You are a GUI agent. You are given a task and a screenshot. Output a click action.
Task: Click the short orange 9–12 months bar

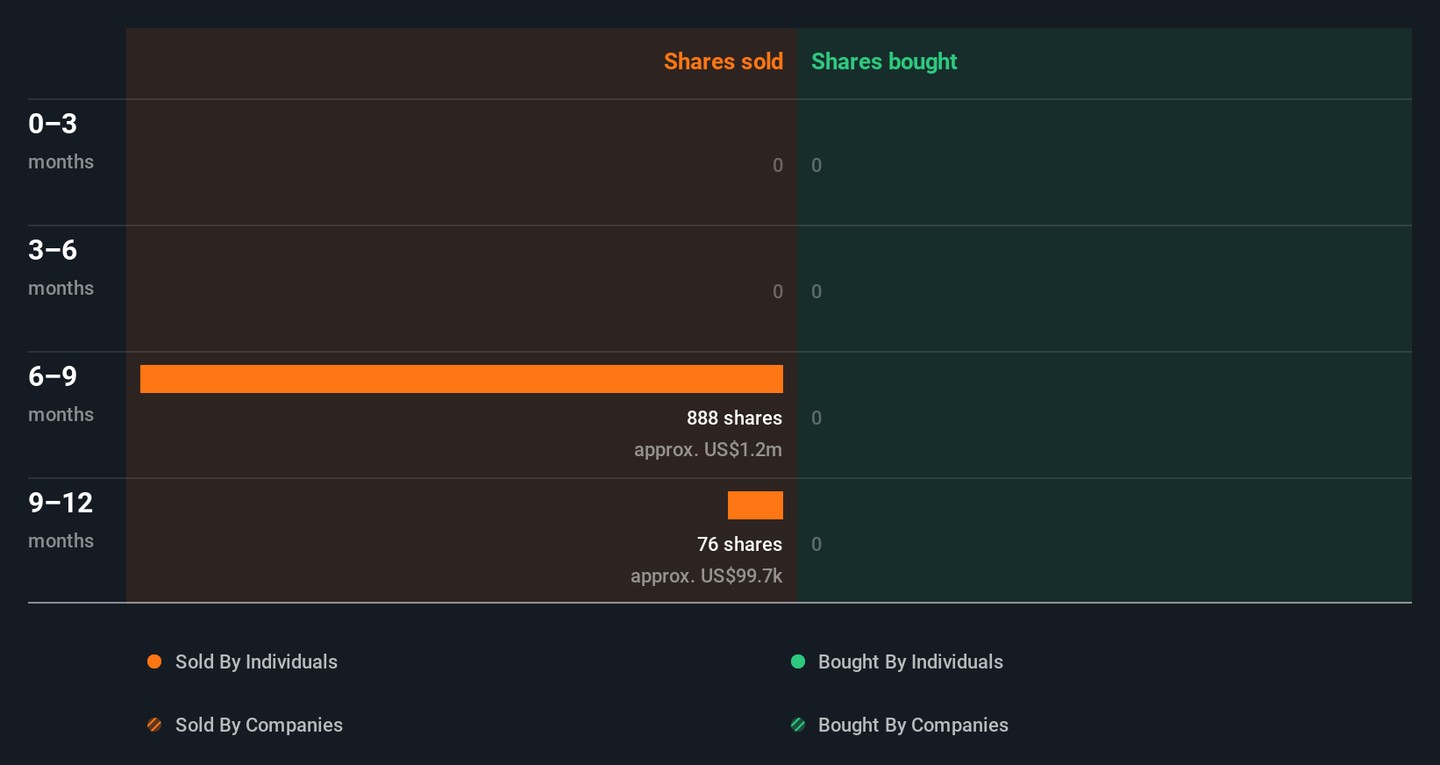click(x=755, y=505)
